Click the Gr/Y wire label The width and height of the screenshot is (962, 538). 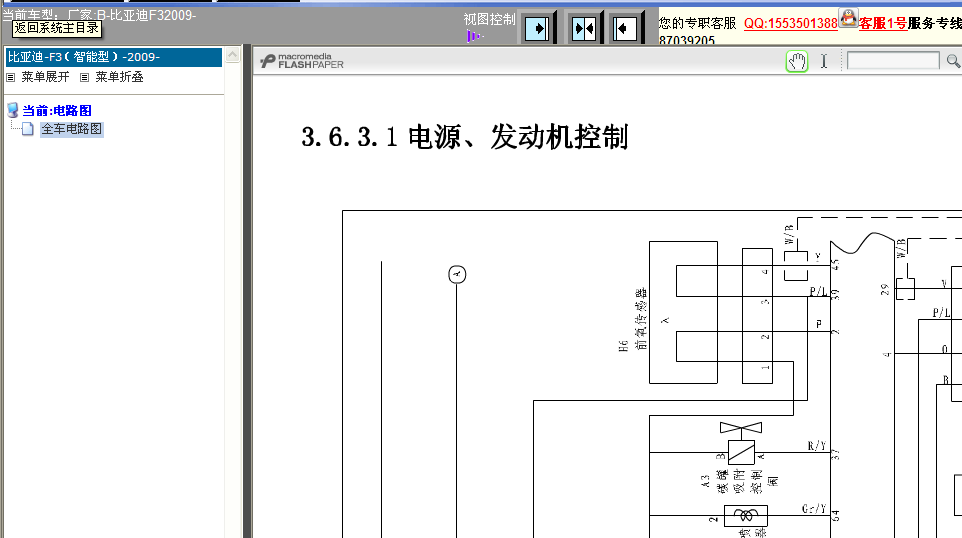814,509
